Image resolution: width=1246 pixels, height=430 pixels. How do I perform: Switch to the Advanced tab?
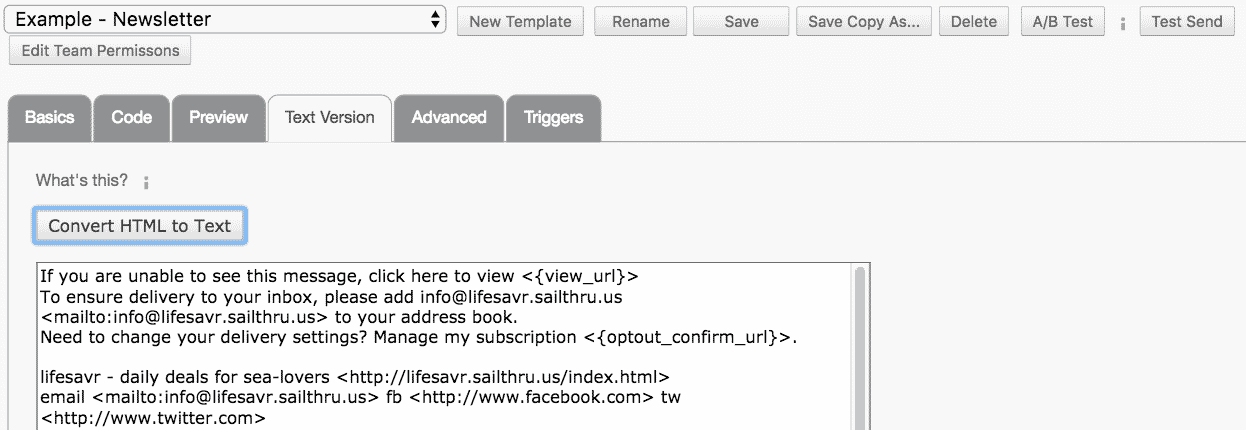pyautogui.click(x=449, y=118)
